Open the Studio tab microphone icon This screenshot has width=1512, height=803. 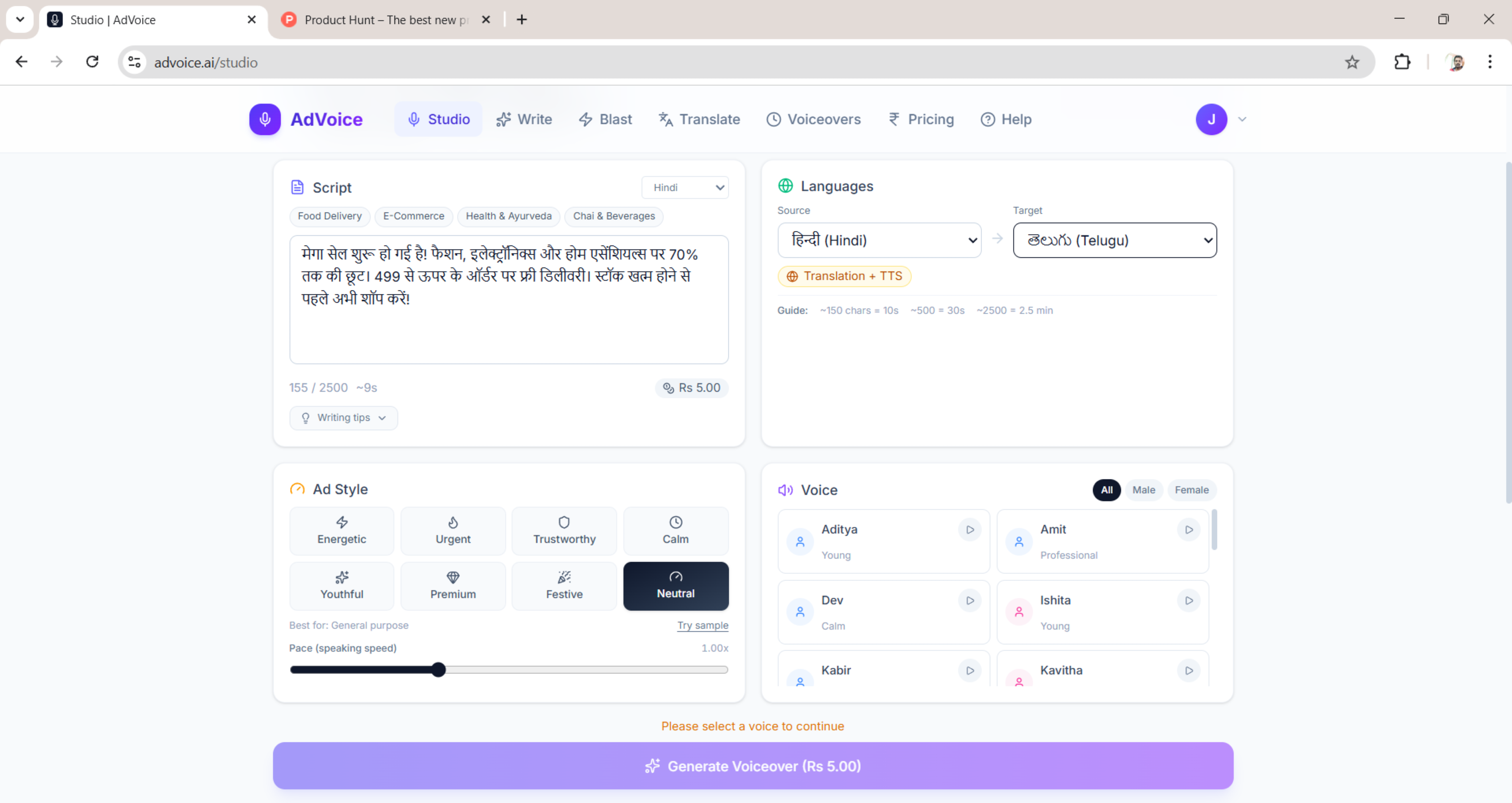tap(414, 119)
